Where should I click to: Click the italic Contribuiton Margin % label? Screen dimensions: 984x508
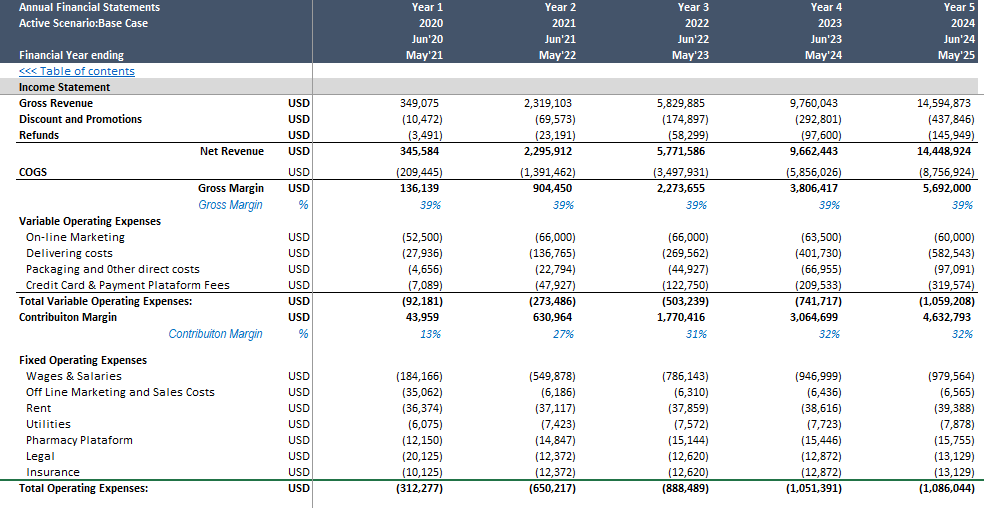point(216,334)
